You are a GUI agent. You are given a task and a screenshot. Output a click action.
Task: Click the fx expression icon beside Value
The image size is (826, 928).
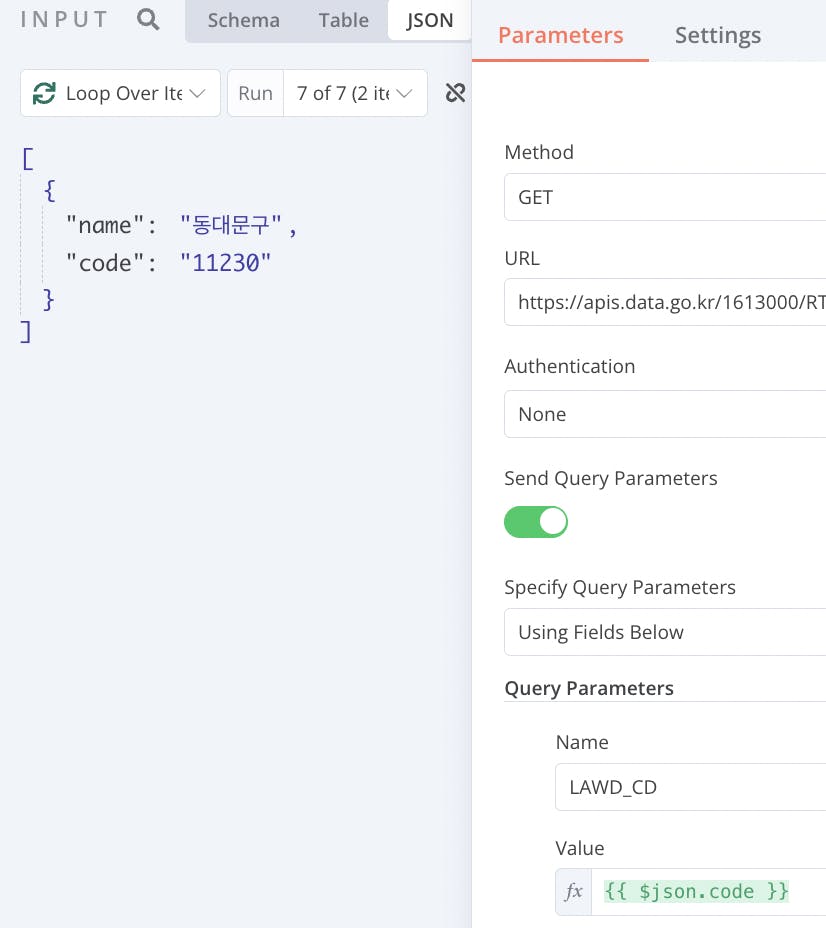574,891
